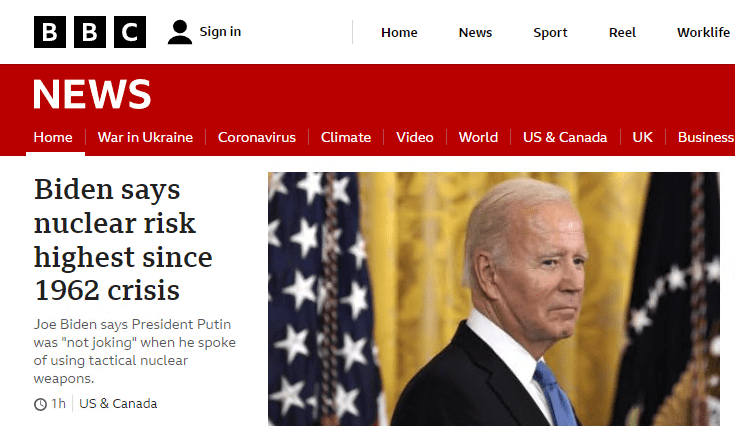
Task: Select the Video tab
Action: pyautogui.click(x=415, y=137)
